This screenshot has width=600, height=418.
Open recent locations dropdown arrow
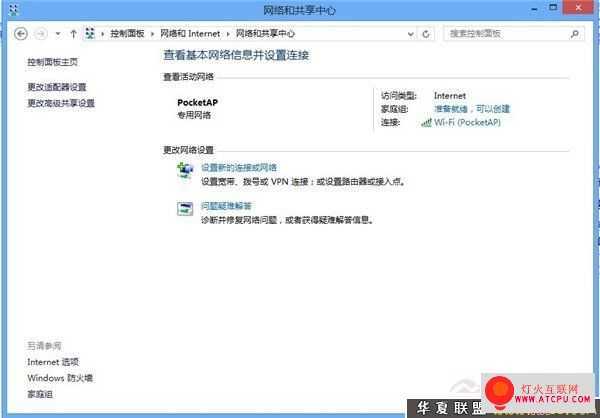pyautogui.click(x=58, y=34)
